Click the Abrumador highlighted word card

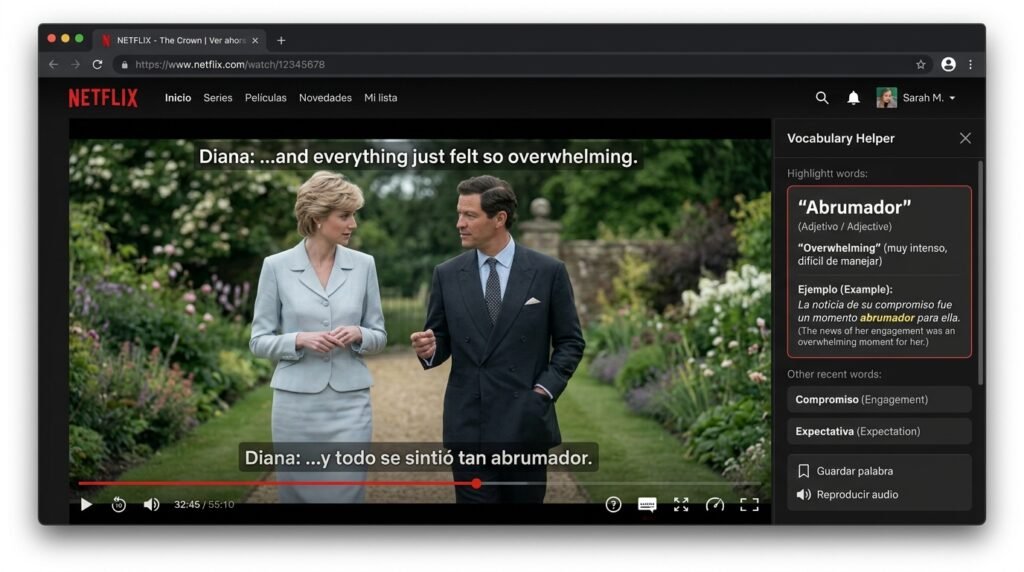(879, 272)
